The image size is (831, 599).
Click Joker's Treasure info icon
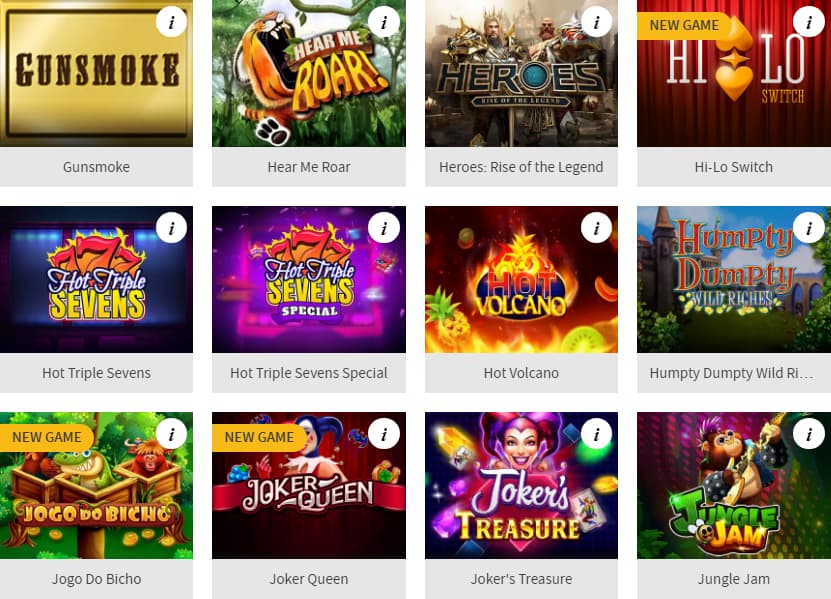pyautogui.click(x=596, y=434)
